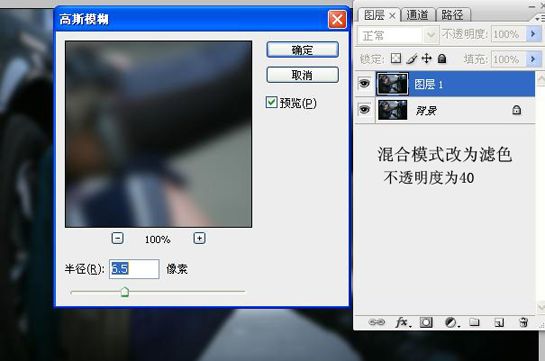Screen dimensions: 545x361
Task: Hide the 图层 1 layer via eye icon
Action: click(364, 83)
